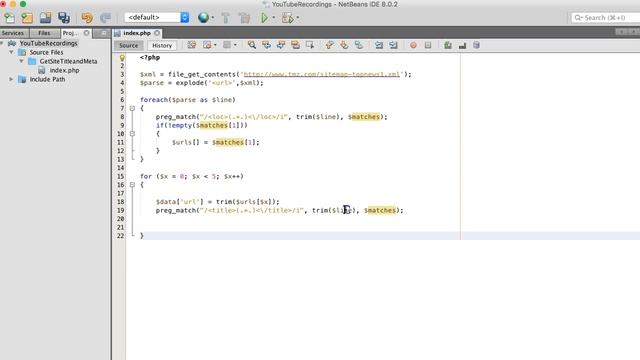Select the GetSiteTitleandMeta folder

[x=68, y=61]
